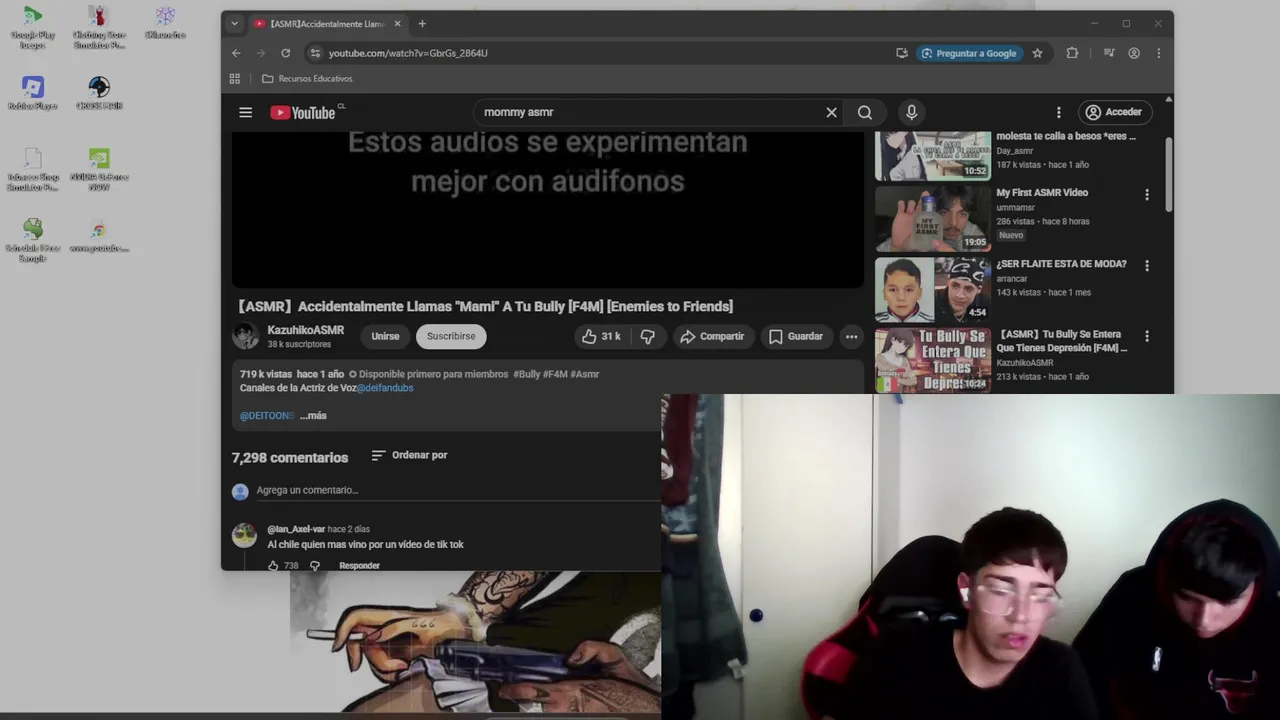1280x720 pixels.
Task: View site information icon in address bar
Action: pyautogui.click(x=315, y=53)
